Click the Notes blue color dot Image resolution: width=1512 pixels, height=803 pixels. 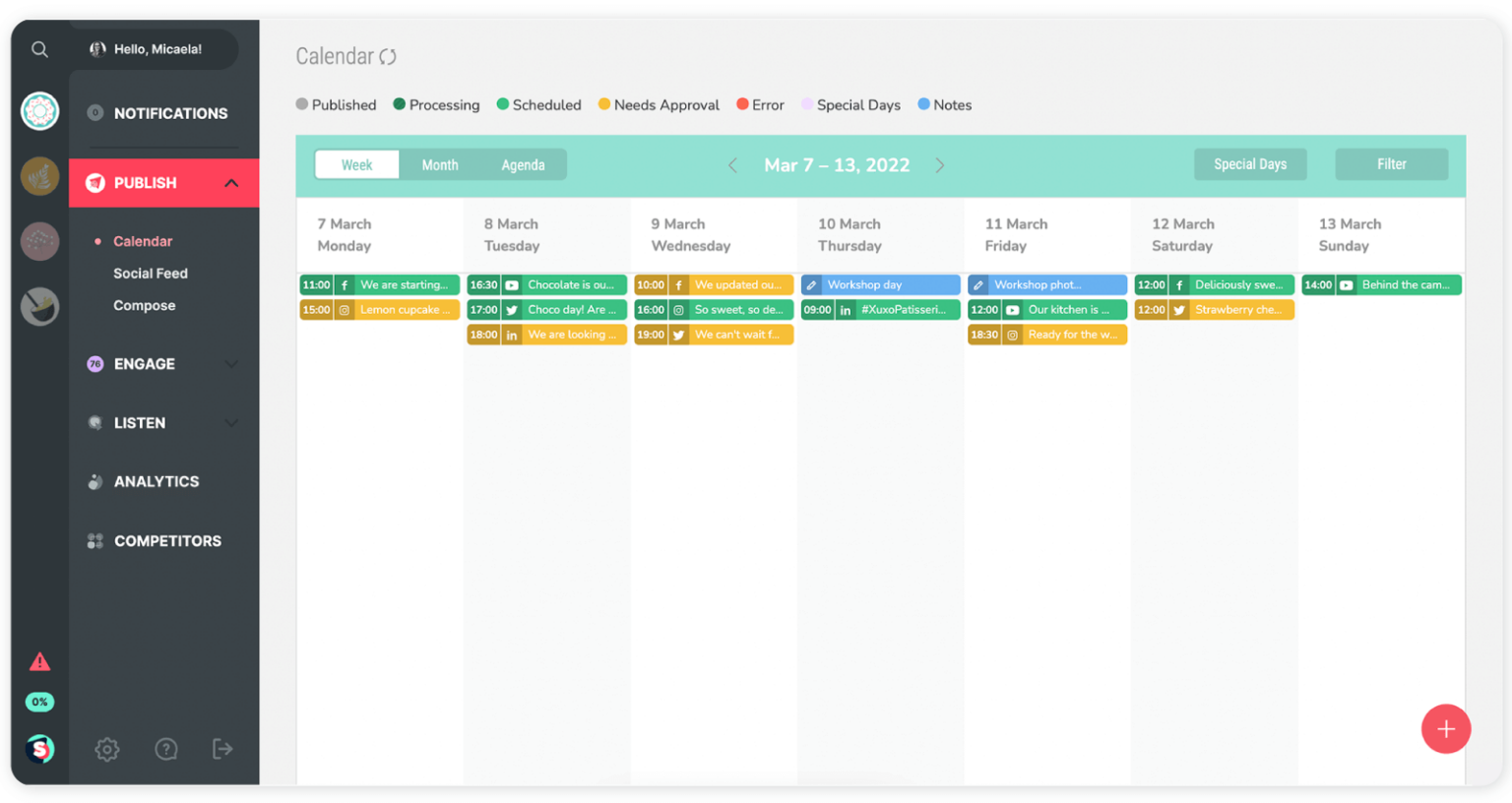coord(923,104)
